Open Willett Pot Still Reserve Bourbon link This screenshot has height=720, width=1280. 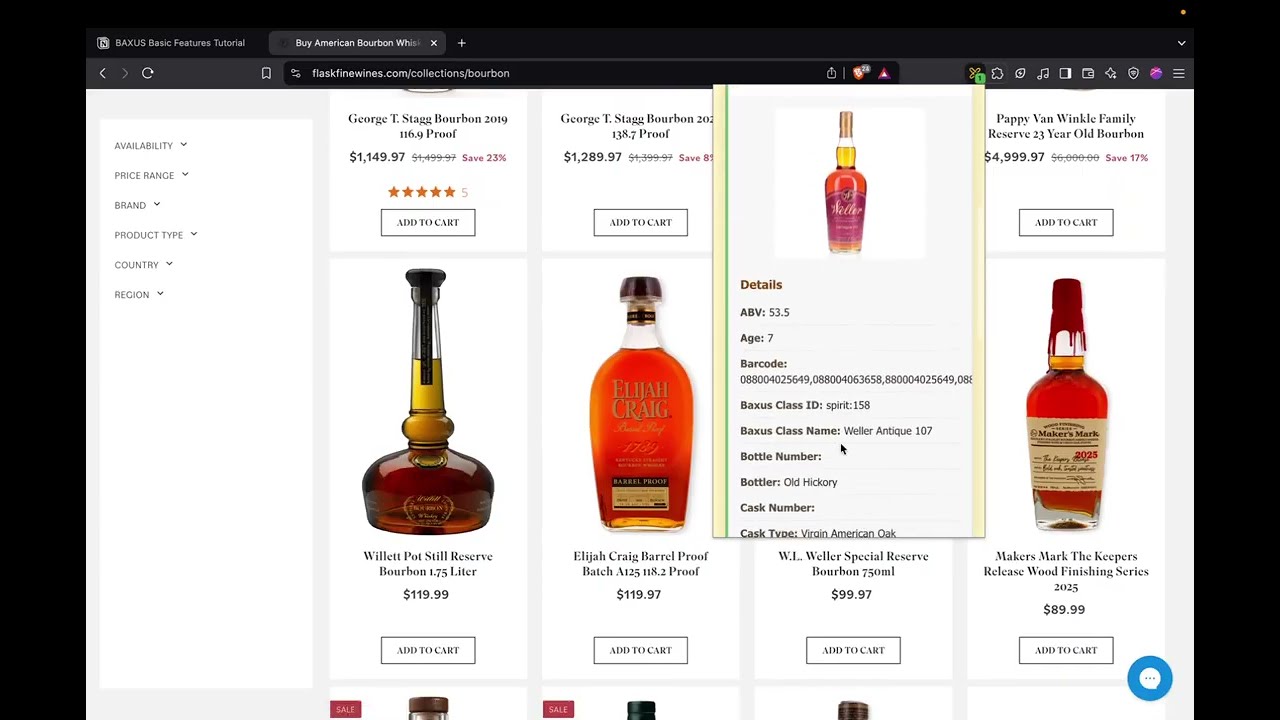[x=428, y=564]
